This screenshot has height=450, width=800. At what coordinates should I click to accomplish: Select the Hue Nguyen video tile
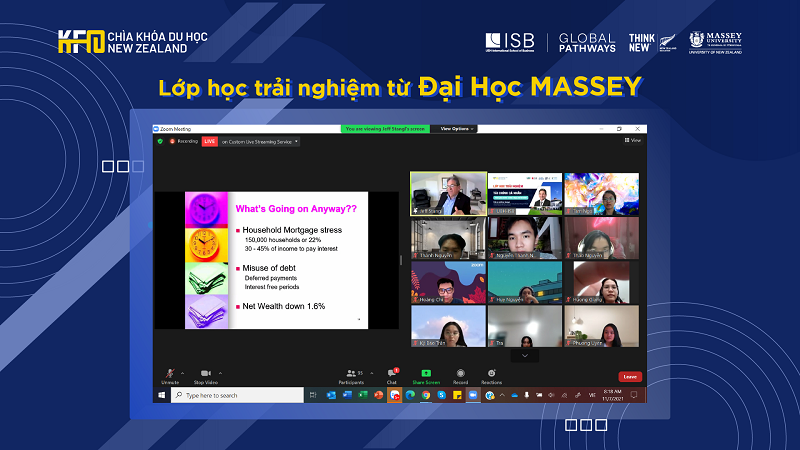click(x=525, y=282)
